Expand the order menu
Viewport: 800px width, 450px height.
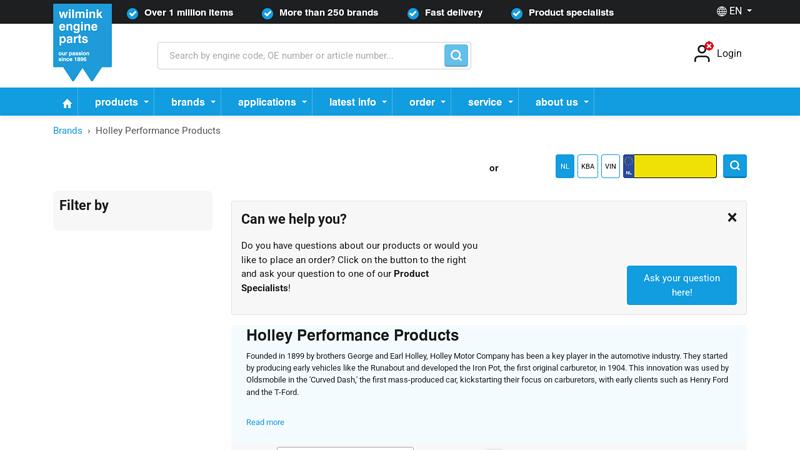click(x=427, y=102)
